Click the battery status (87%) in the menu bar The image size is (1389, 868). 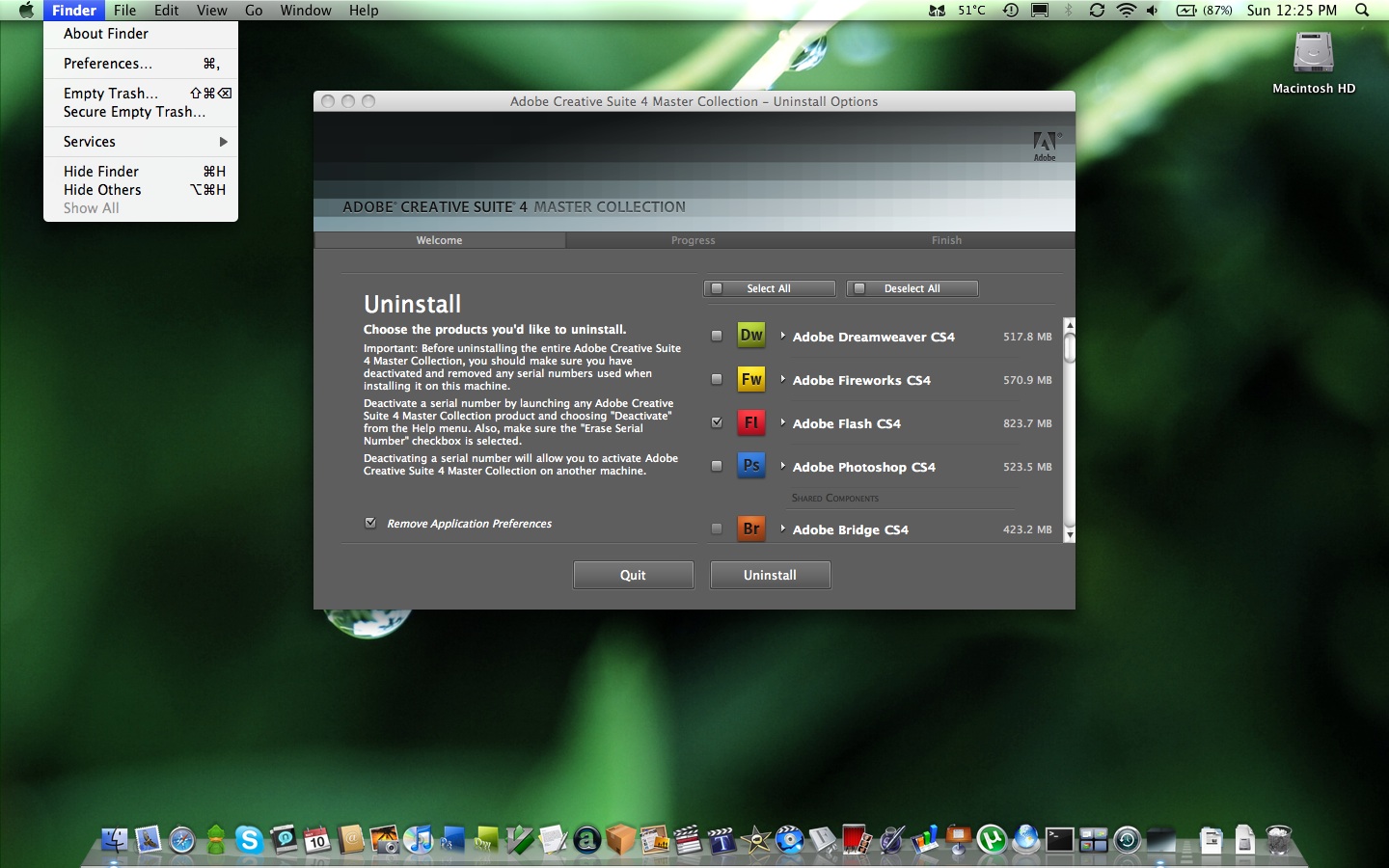coord(1205,11)
